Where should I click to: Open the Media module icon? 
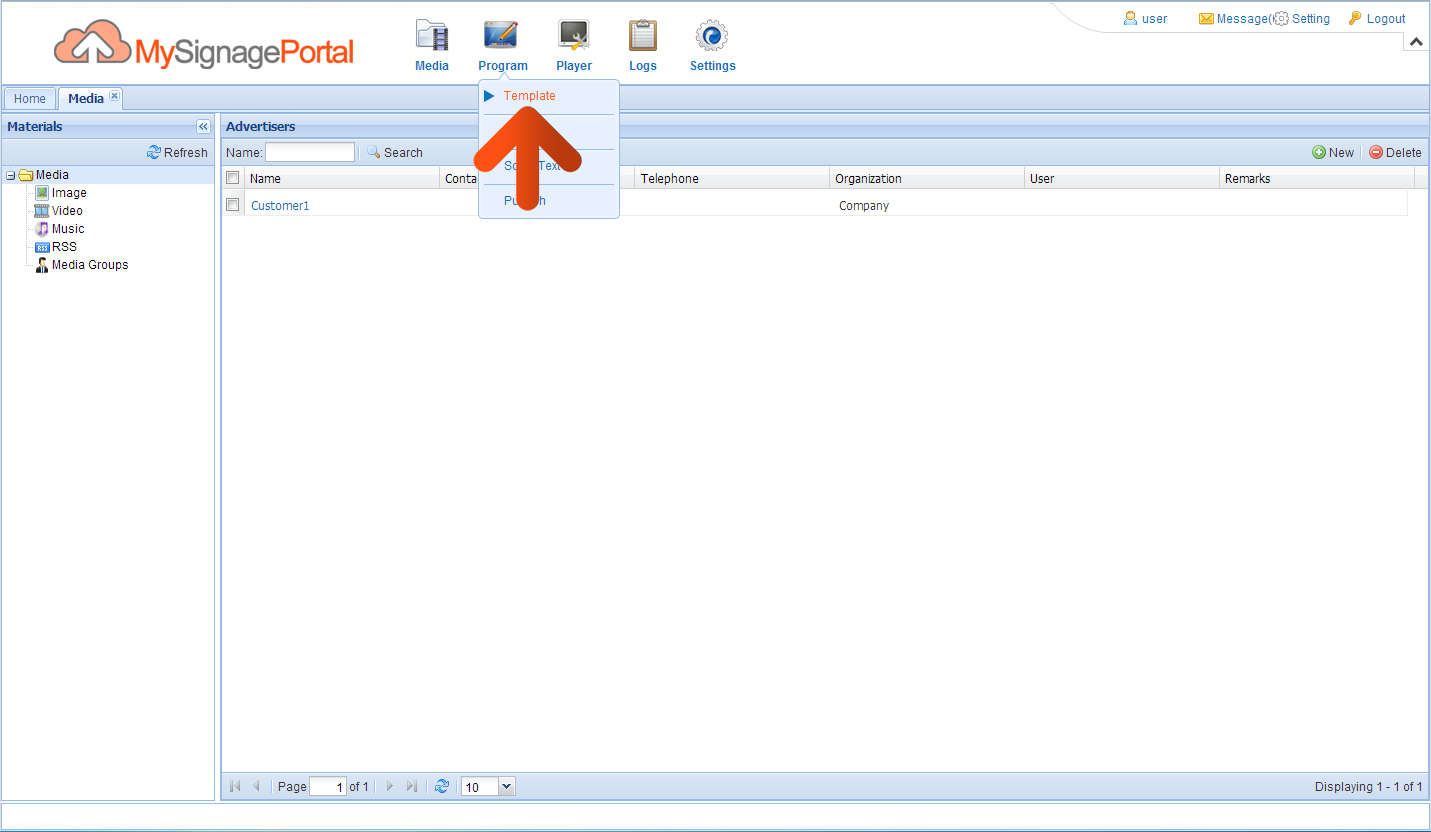point(432,36)
